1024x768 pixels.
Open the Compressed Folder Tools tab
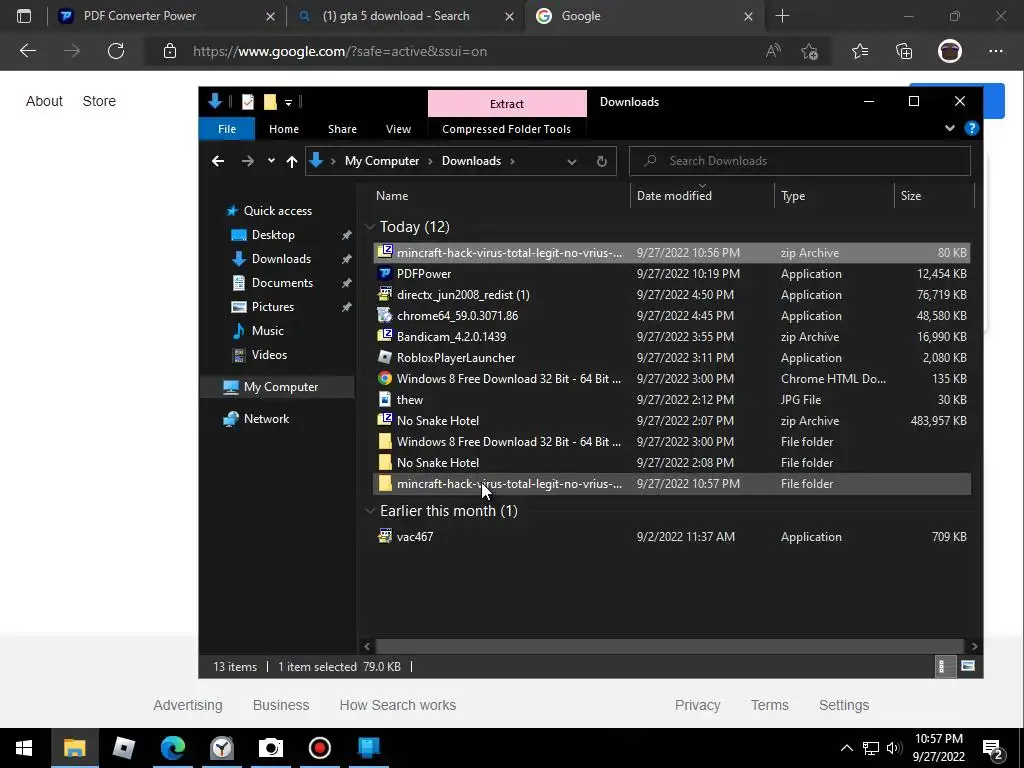coord(506,129)
